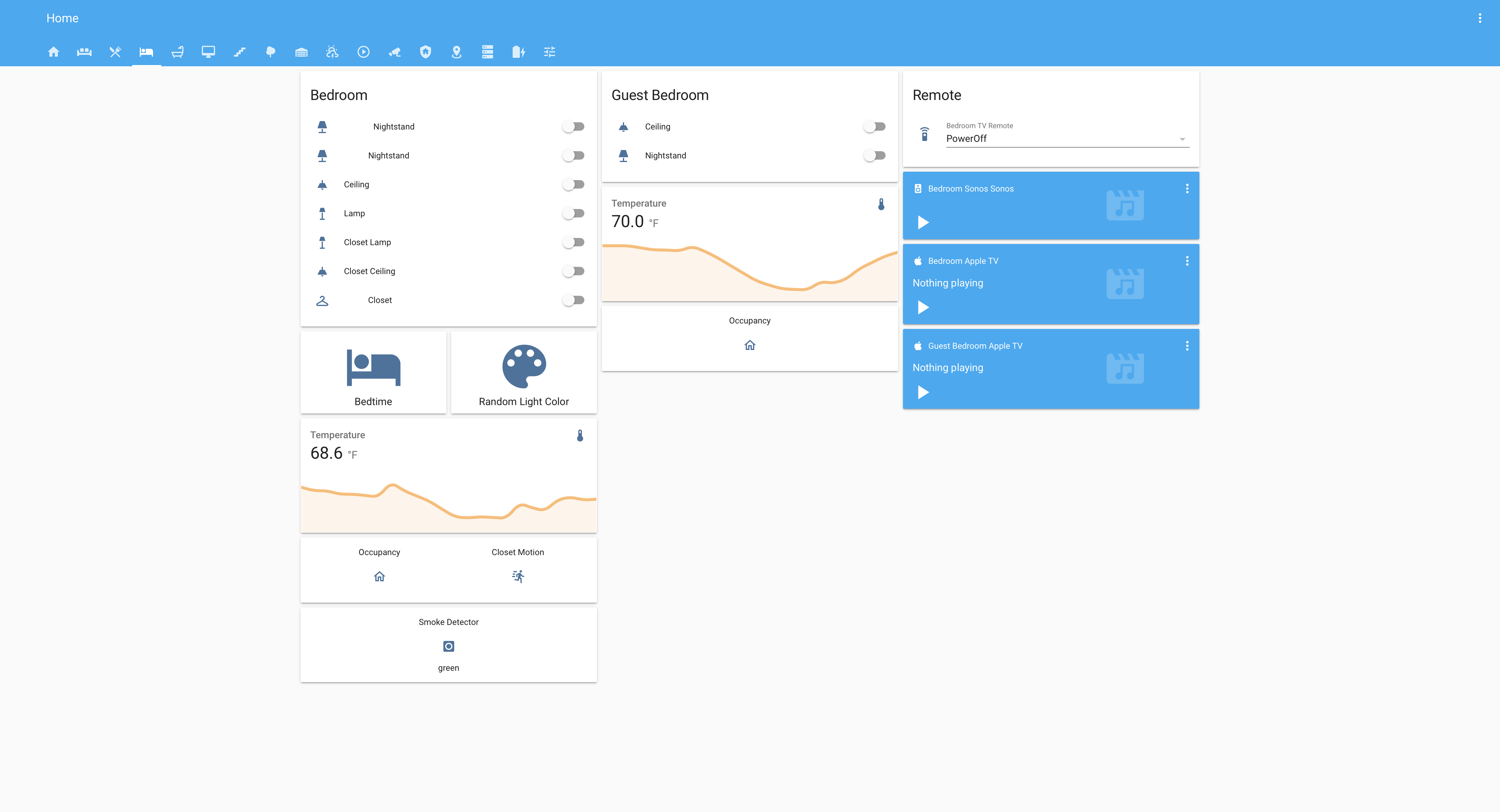Screen dimensions: 1500x812
Task: Click the garage tab icon
Action: (x=301, y=52)
